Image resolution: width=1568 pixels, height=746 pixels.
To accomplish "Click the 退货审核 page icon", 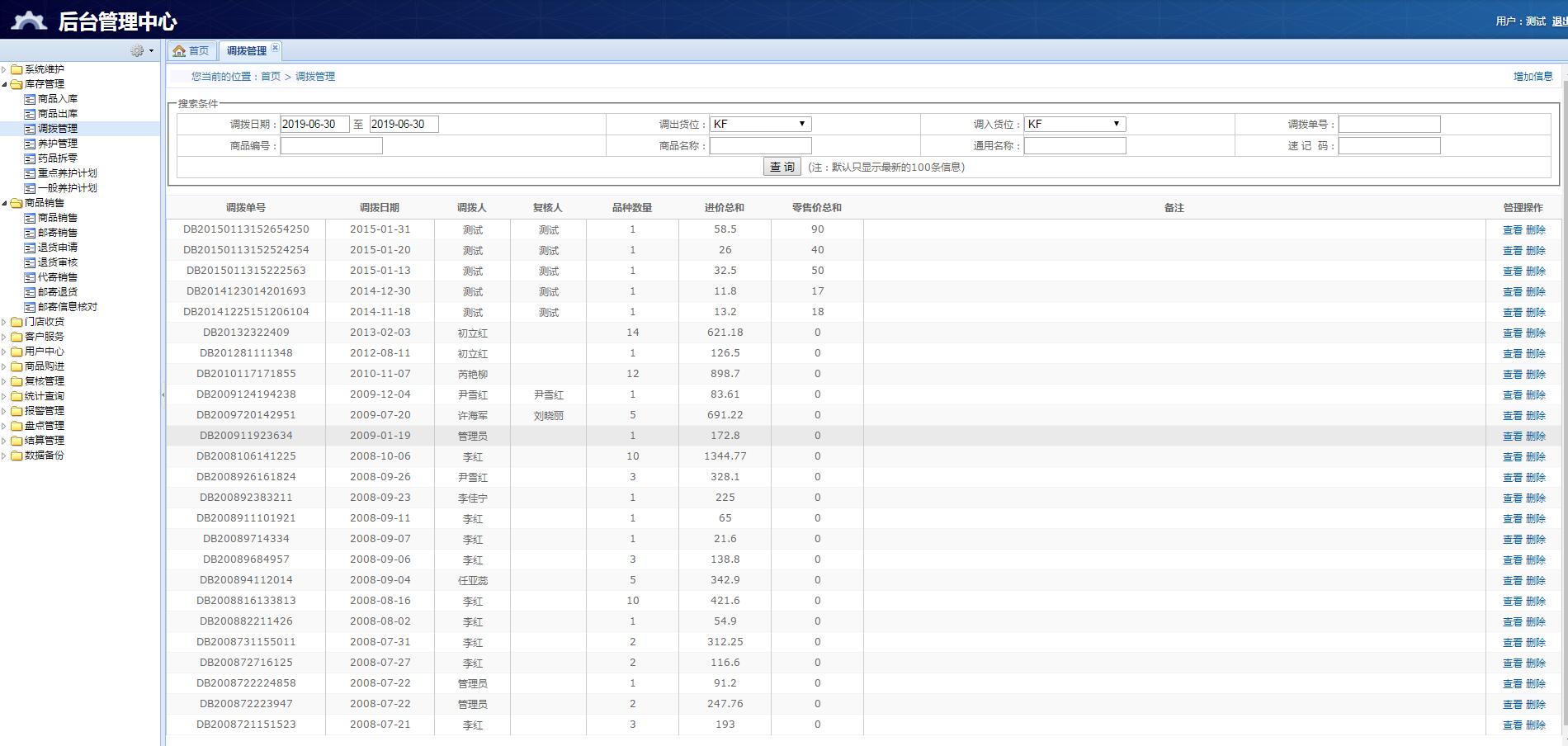I will 31,262.
